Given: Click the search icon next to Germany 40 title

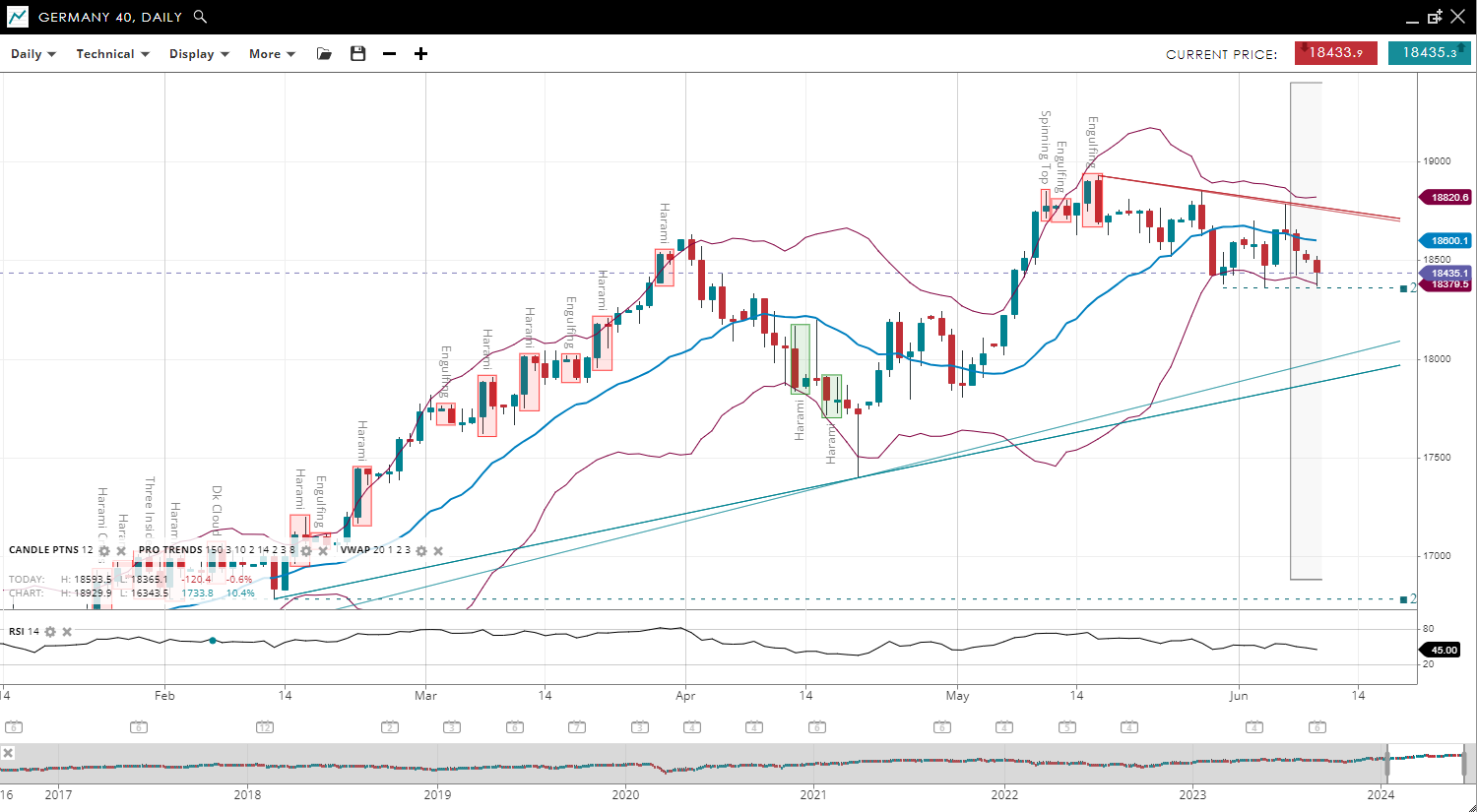Looking at the screenshot, I should [200, 17].
